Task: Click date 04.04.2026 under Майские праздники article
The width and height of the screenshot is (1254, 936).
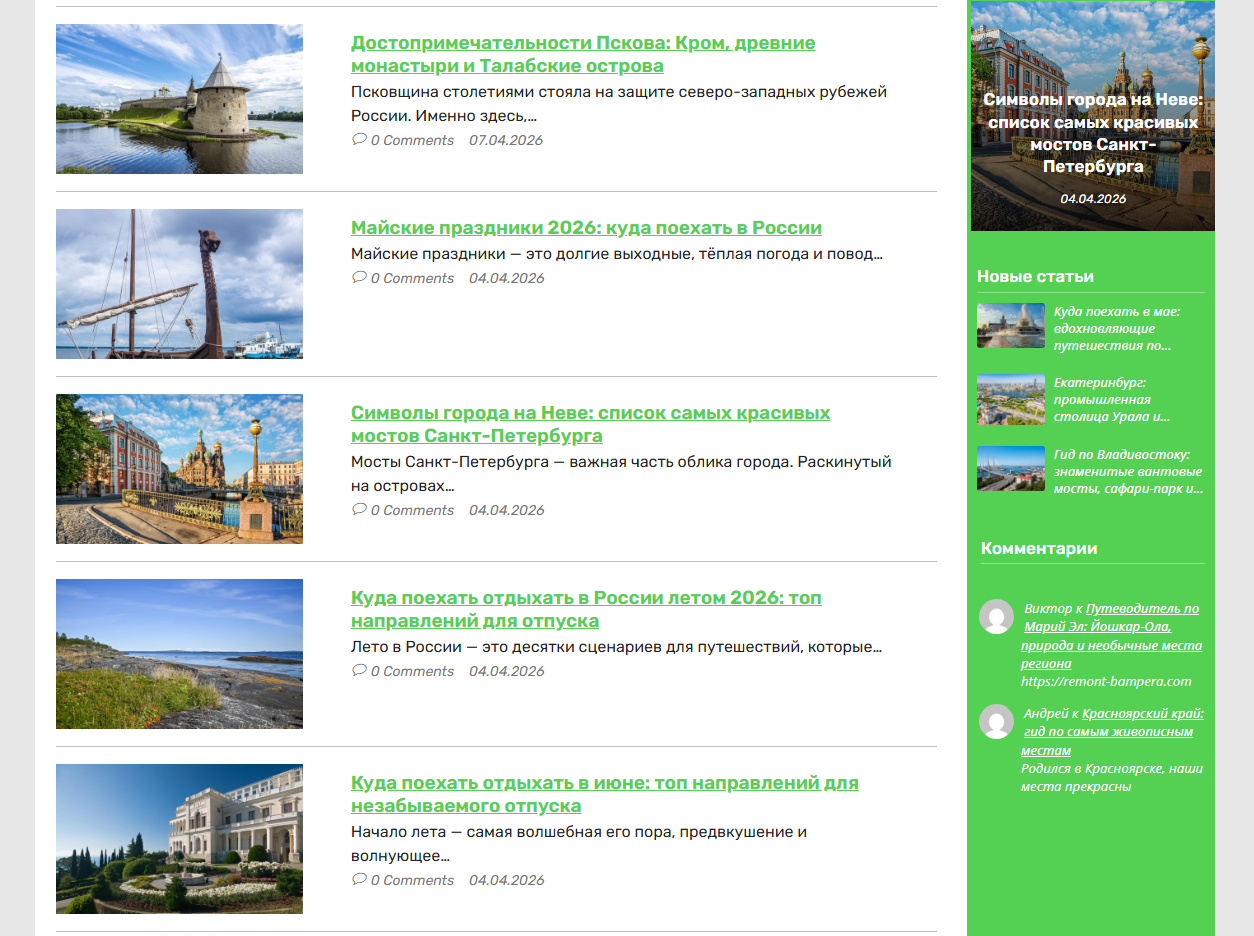Action: click(x=507, y=278)
